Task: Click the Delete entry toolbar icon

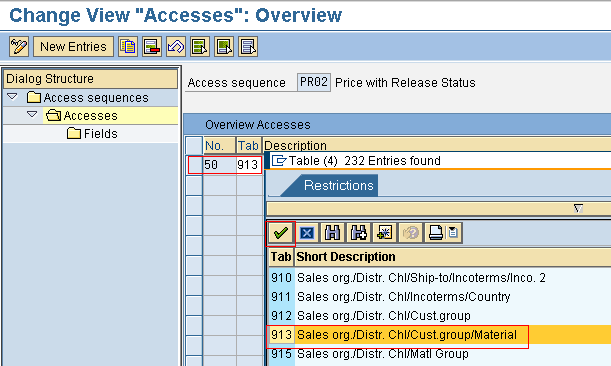Action: [152, 47]
